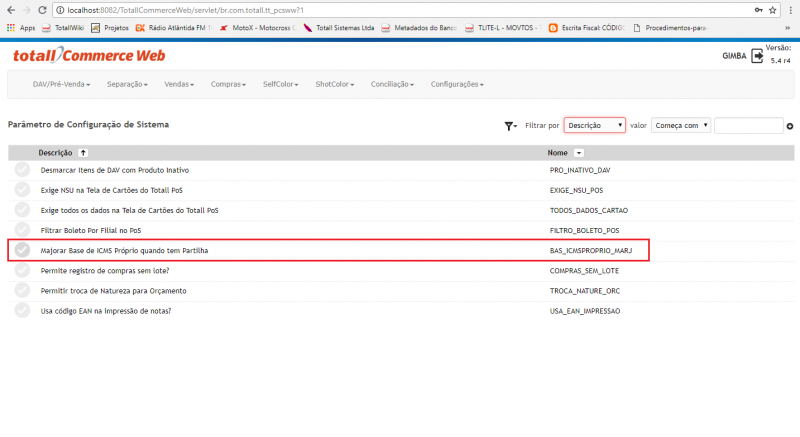Sort by Descrição using the arrow icon
Viewport: 800px width, 437px height.
click(x=83, y=153)
